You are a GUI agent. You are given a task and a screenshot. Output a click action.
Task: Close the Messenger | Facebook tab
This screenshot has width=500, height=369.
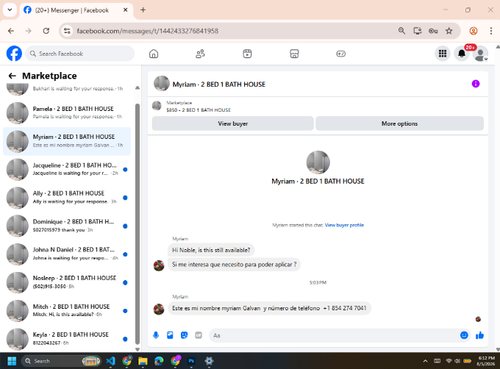125,10
